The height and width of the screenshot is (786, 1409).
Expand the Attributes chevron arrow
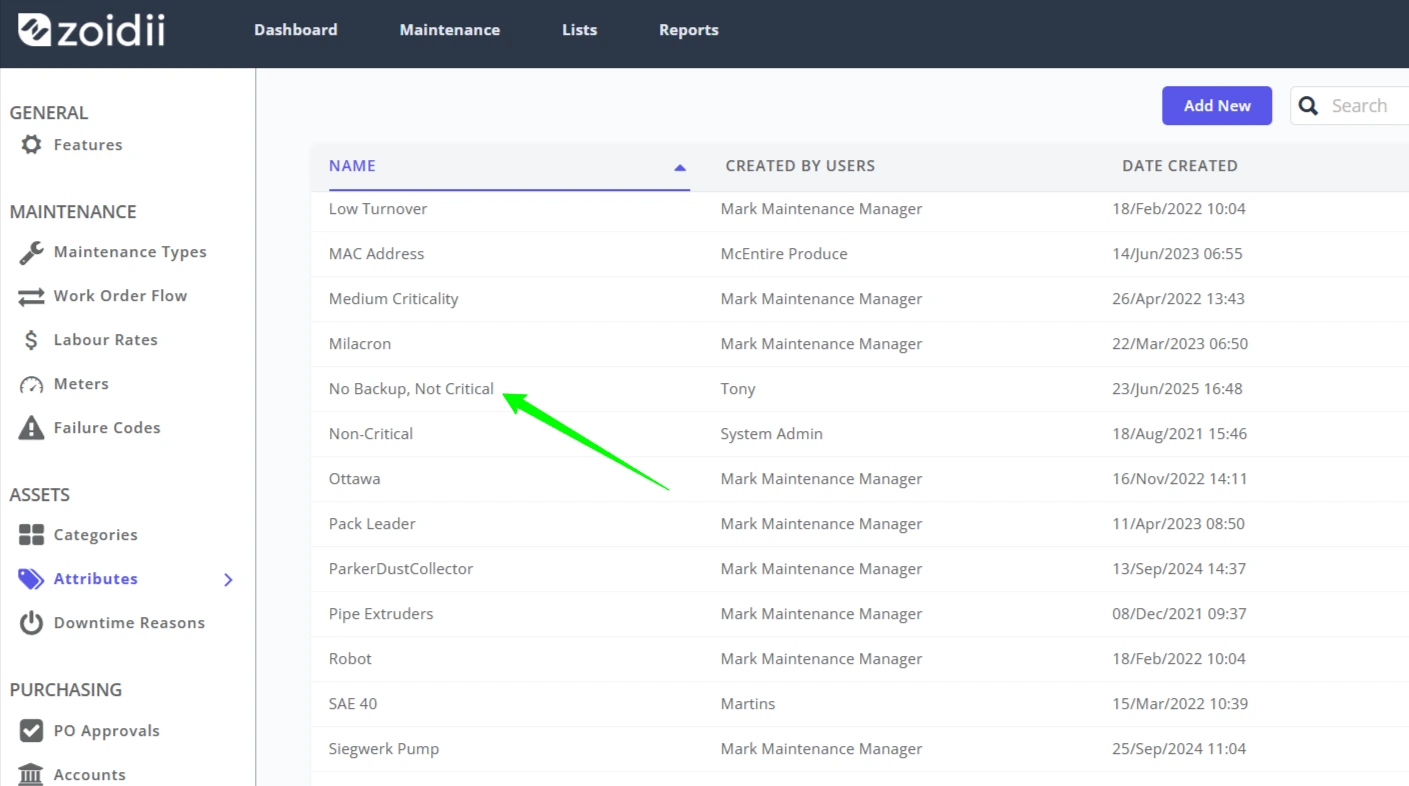(x=228, y=580)
